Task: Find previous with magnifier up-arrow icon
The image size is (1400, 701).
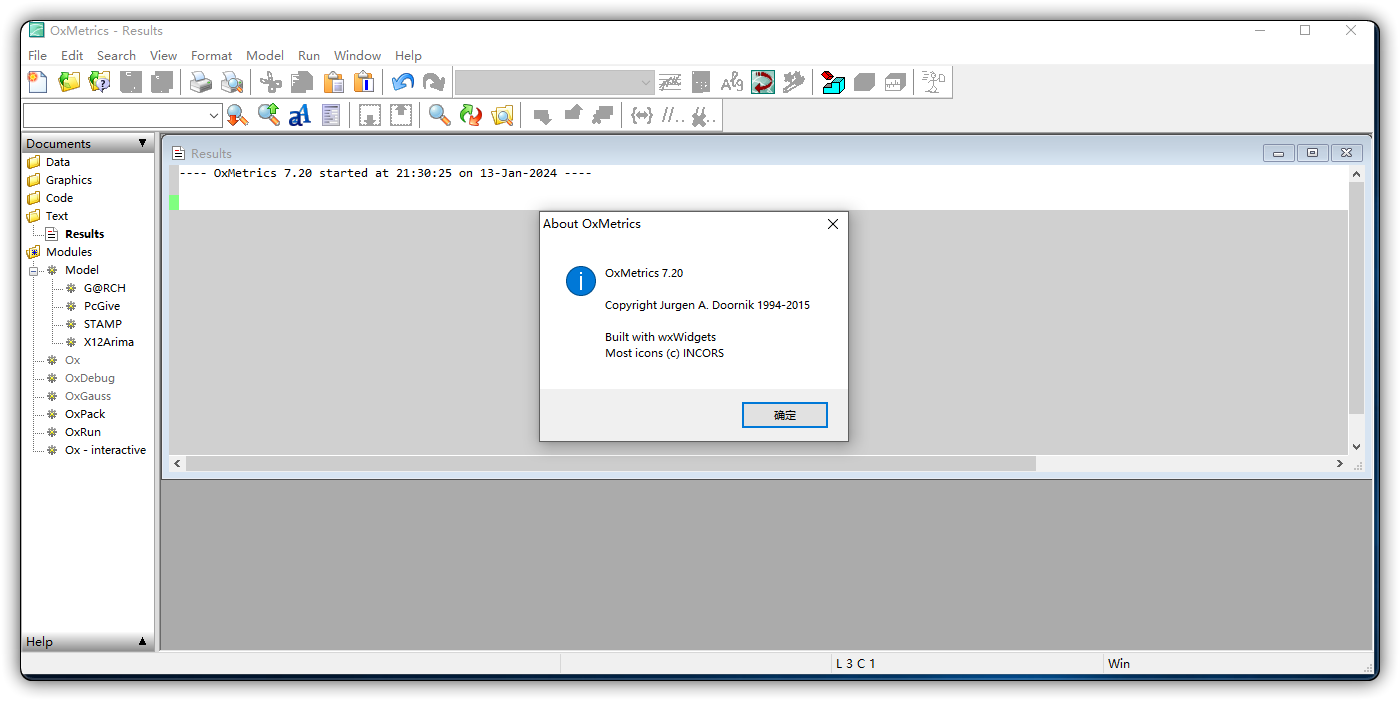Action: pyautogui.click(x=269, y=116)
